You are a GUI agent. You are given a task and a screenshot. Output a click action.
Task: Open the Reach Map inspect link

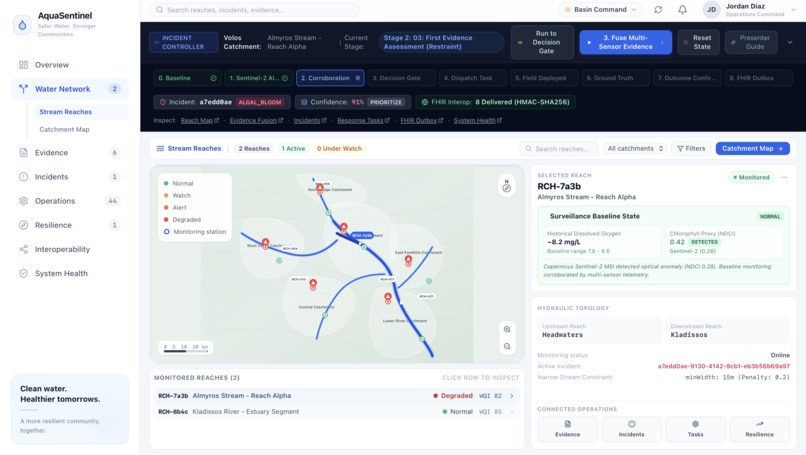pyautogui.click(x=199, y=120)
